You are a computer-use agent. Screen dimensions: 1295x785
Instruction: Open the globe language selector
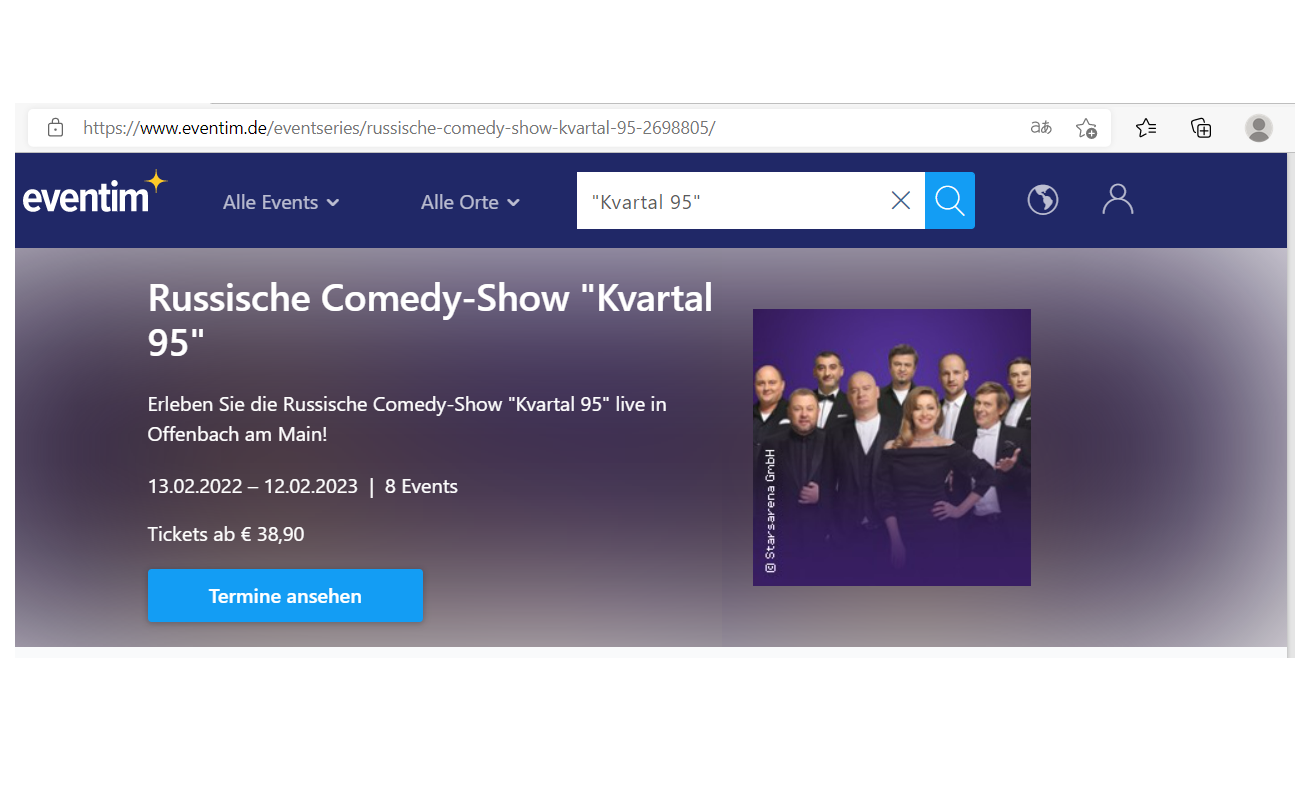point(1042,201)
